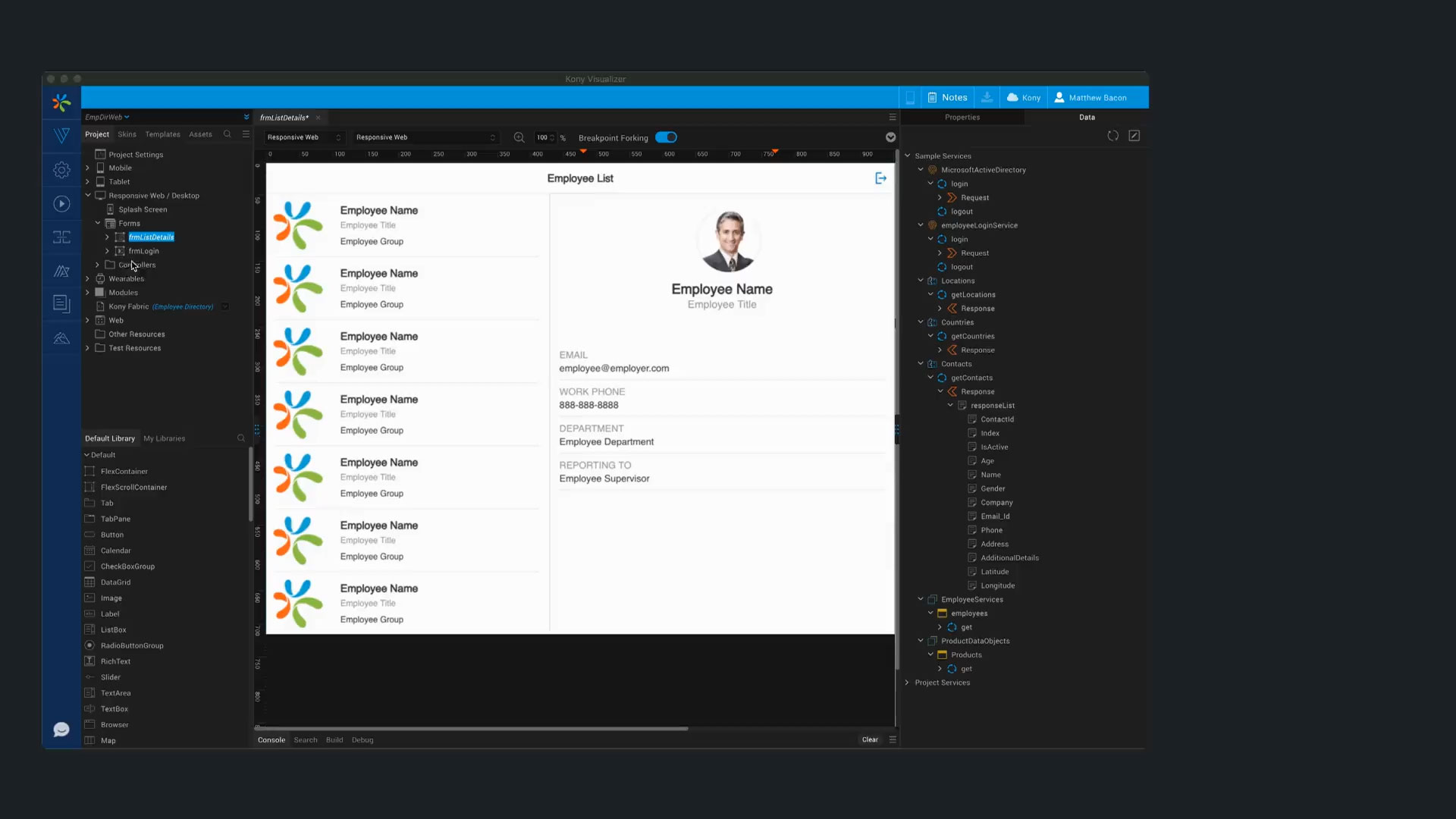Viewport: 1456px width, 819px height.
Task: Click the play/run icon in left sidebar
Action: (x=61, y=204)
